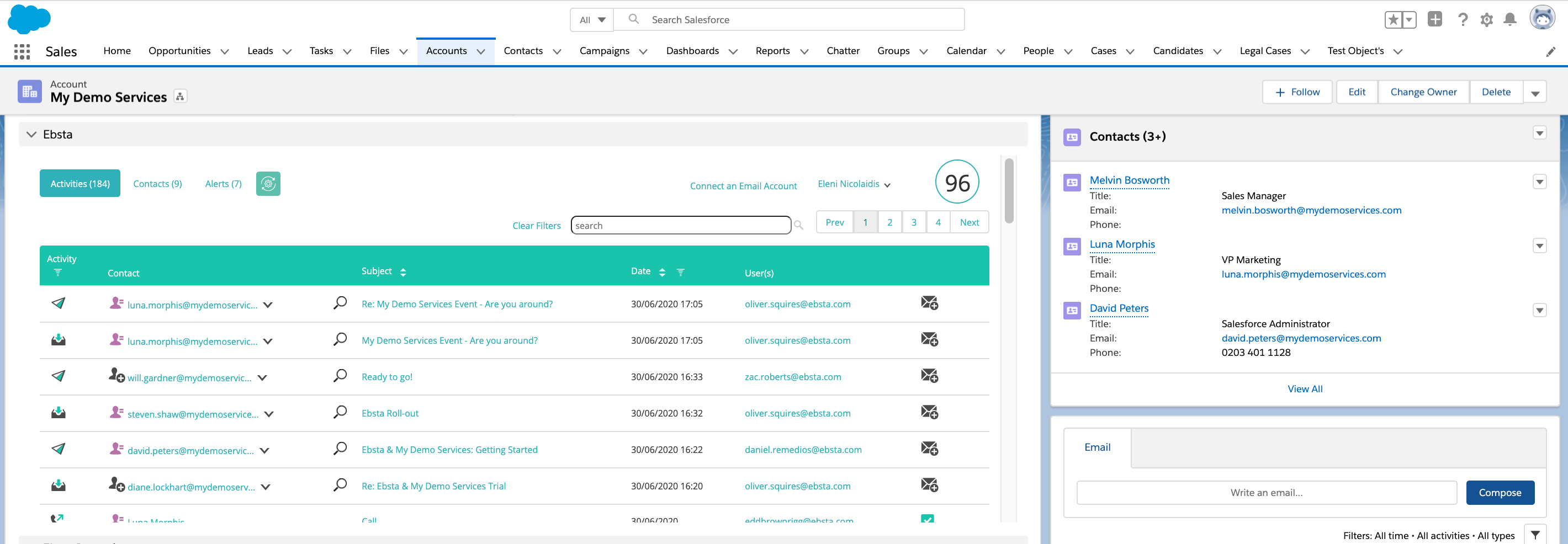Click Clear Filters link
1568x544 pixels.
[536, 226]
